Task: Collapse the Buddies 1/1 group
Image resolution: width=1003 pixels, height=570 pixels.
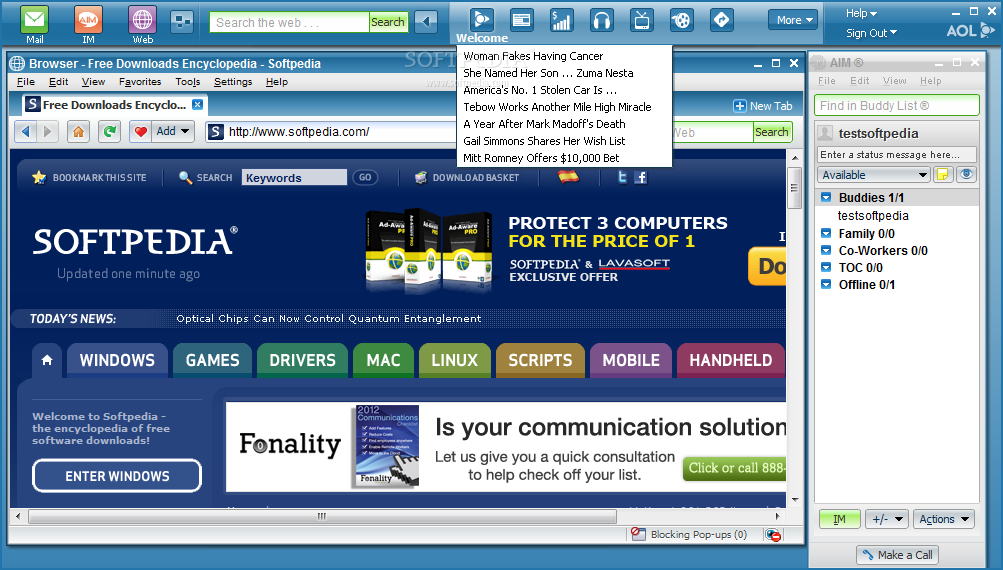Action: pyautogui.click(x=826, y=197)
